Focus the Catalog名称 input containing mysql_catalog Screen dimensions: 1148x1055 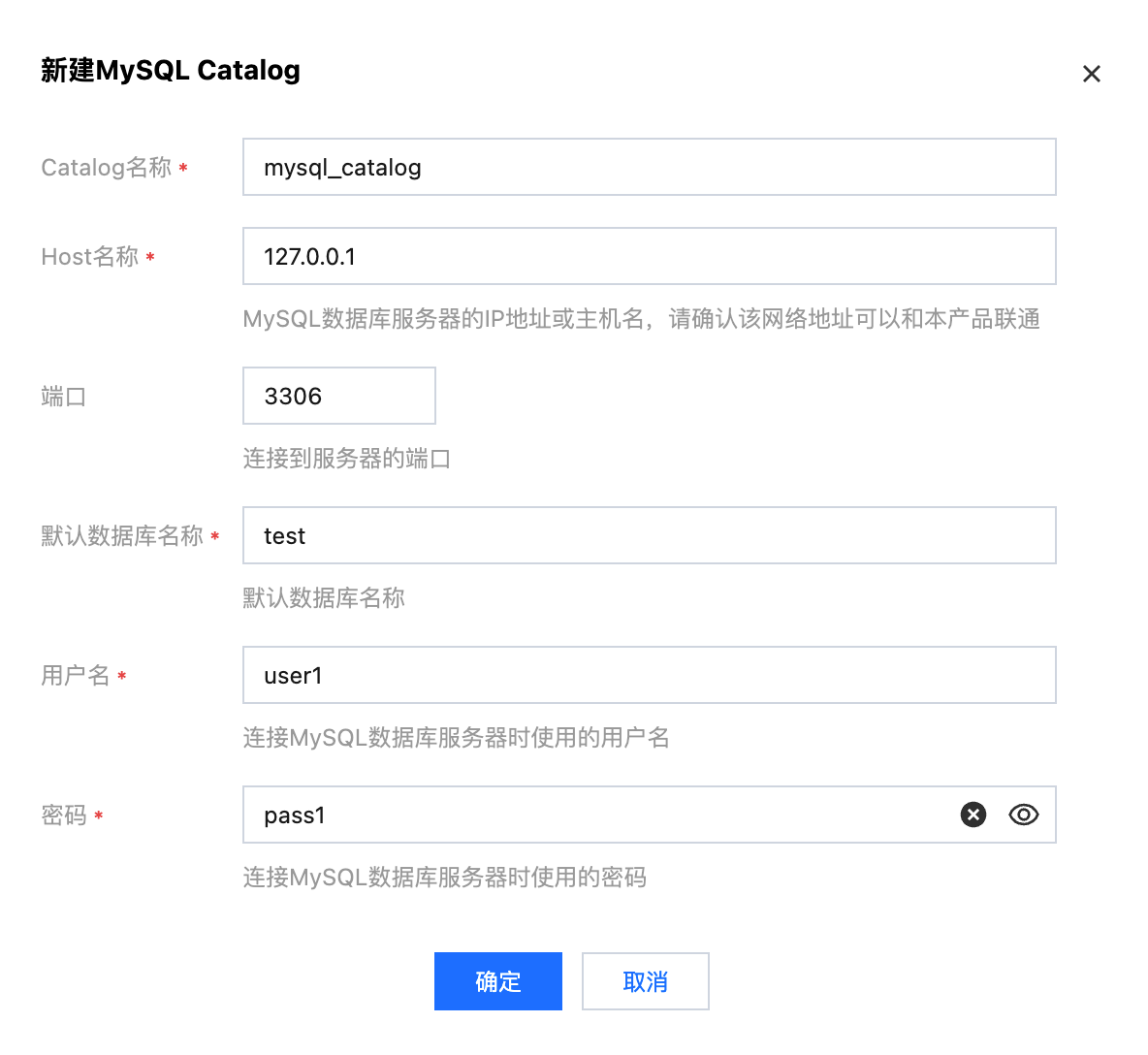[x=648, y=167]
